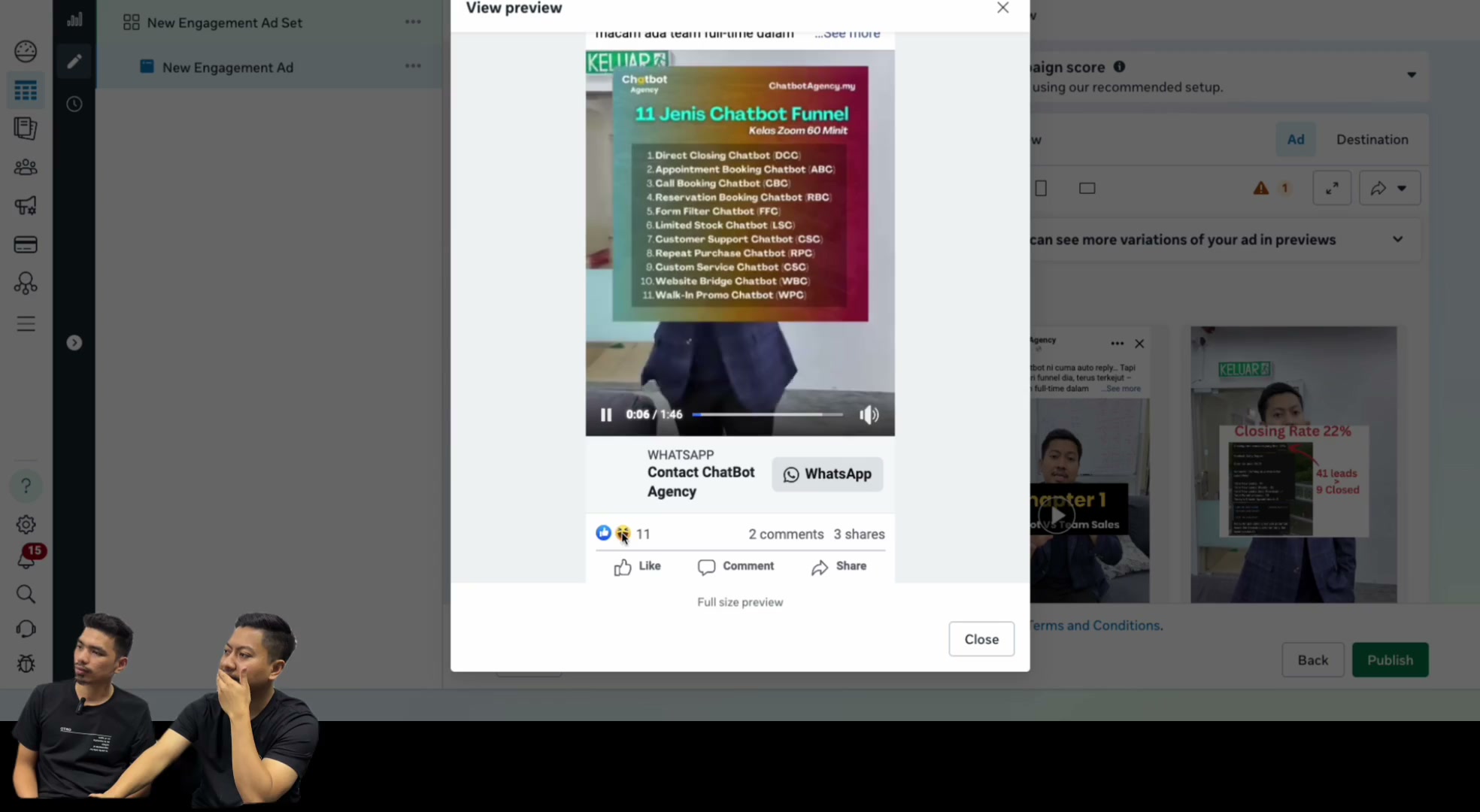Select New Engagement Ad Set in tree

(224, 23)
